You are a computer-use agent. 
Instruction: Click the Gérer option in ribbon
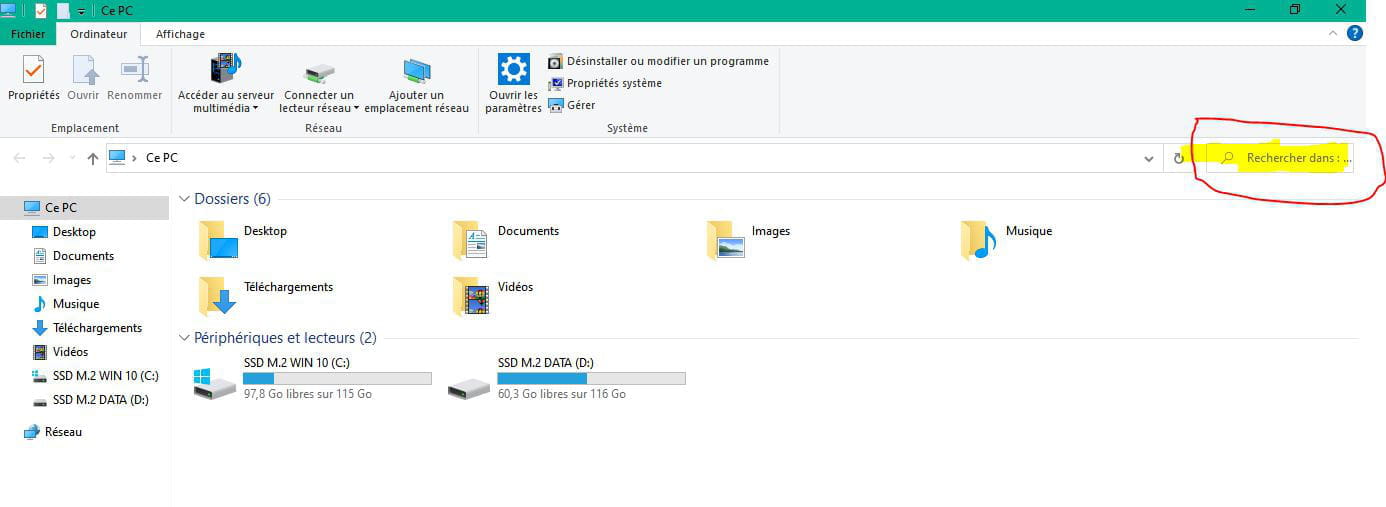(580, 105)
